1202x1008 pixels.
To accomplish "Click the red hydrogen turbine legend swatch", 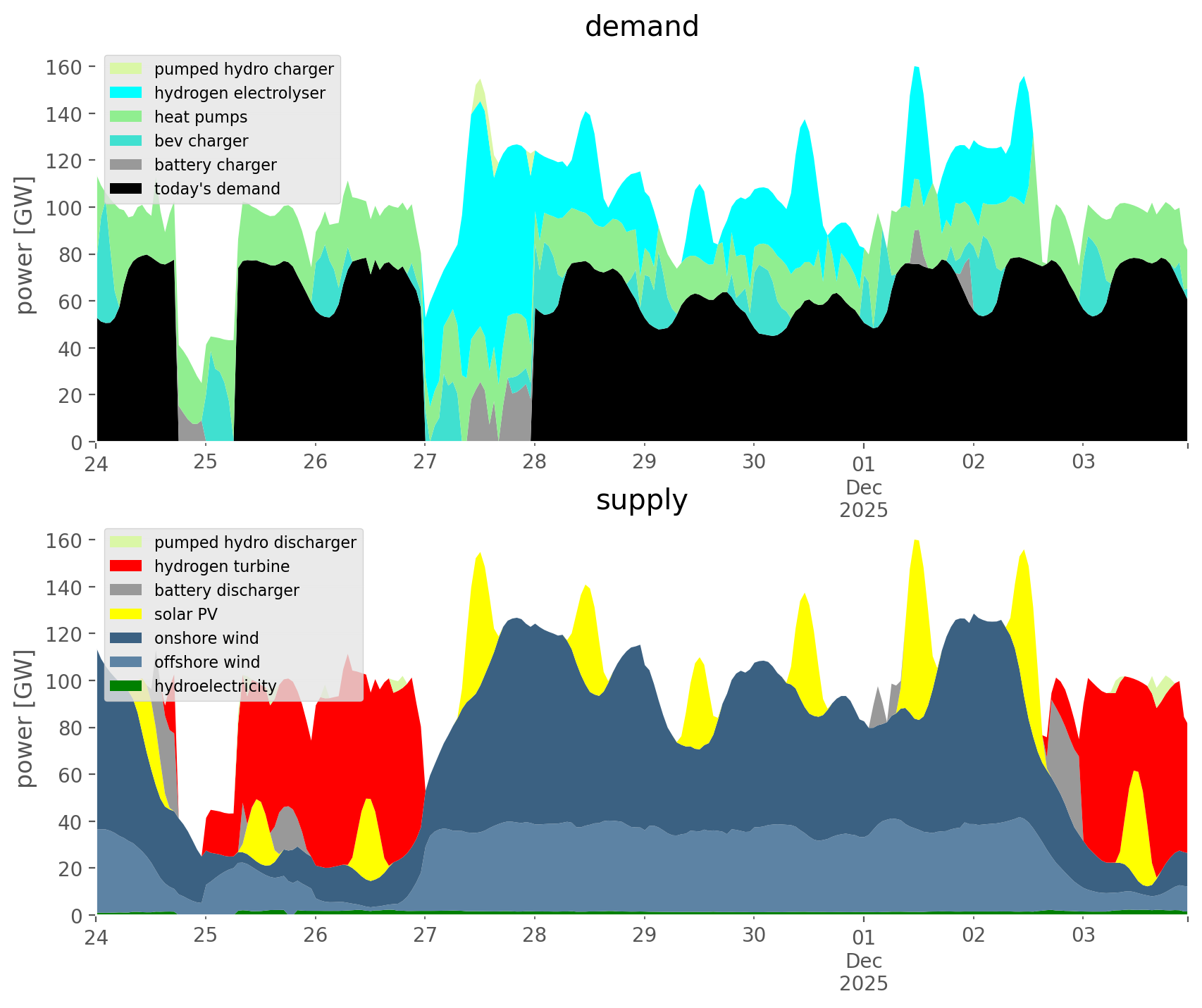I will point(125,566).
